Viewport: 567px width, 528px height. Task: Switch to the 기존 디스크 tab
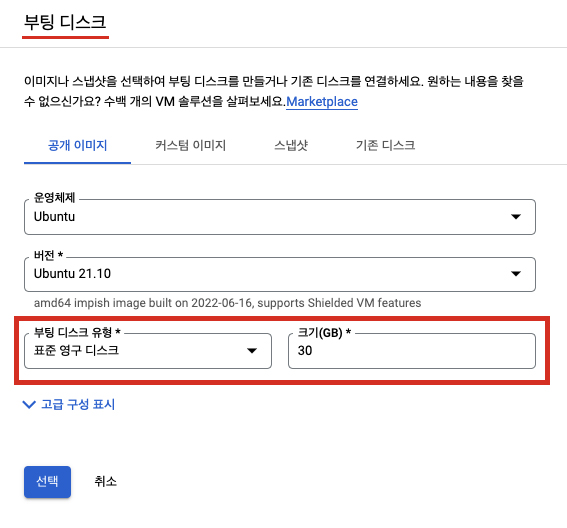385,145
